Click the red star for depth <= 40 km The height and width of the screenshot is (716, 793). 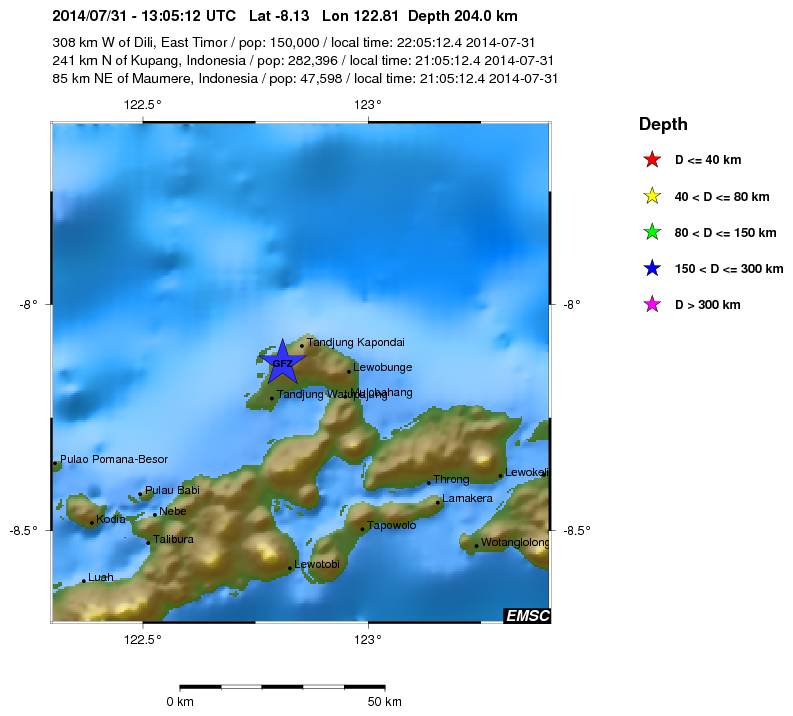pyautogui.click(x=652, y=160)
